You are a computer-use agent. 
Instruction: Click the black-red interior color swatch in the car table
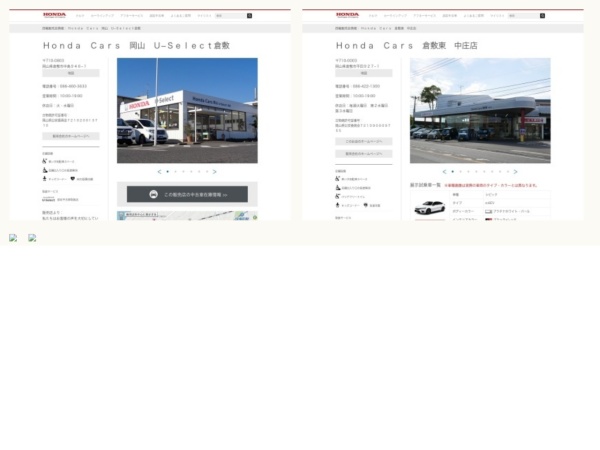point(489,219)
